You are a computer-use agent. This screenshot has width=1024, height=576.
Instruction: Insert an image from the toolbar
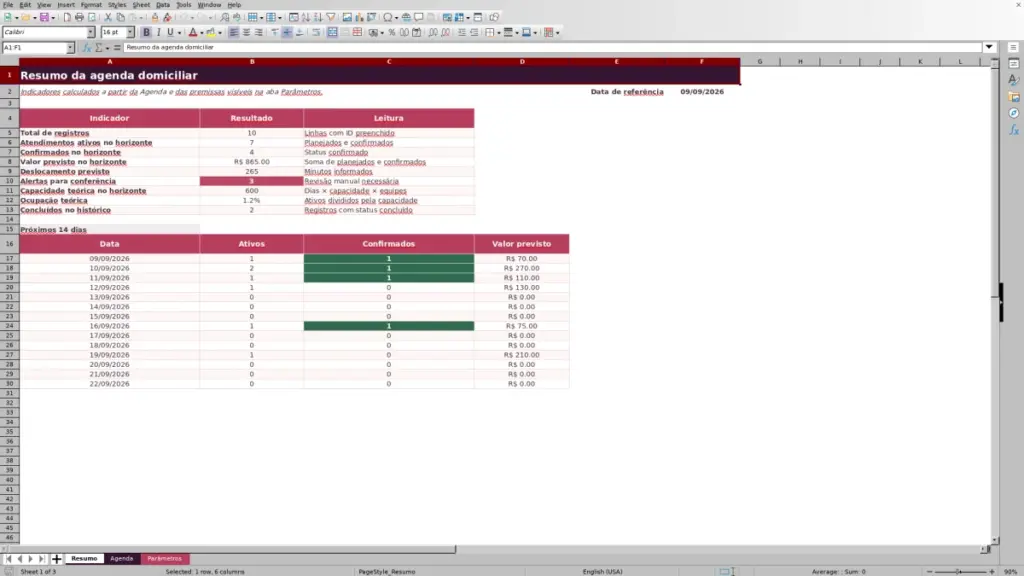coord(347,18)
